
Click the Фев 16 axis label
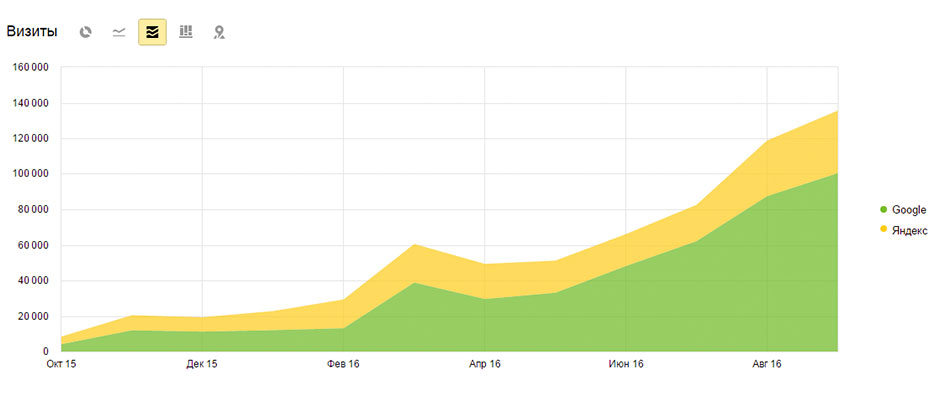[x=343, y=364]
